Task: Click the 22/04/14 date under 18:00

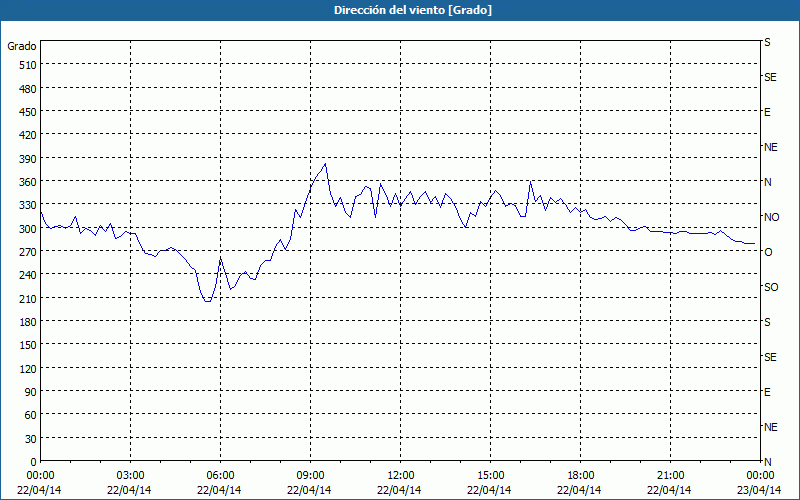Action: [579, 490]
